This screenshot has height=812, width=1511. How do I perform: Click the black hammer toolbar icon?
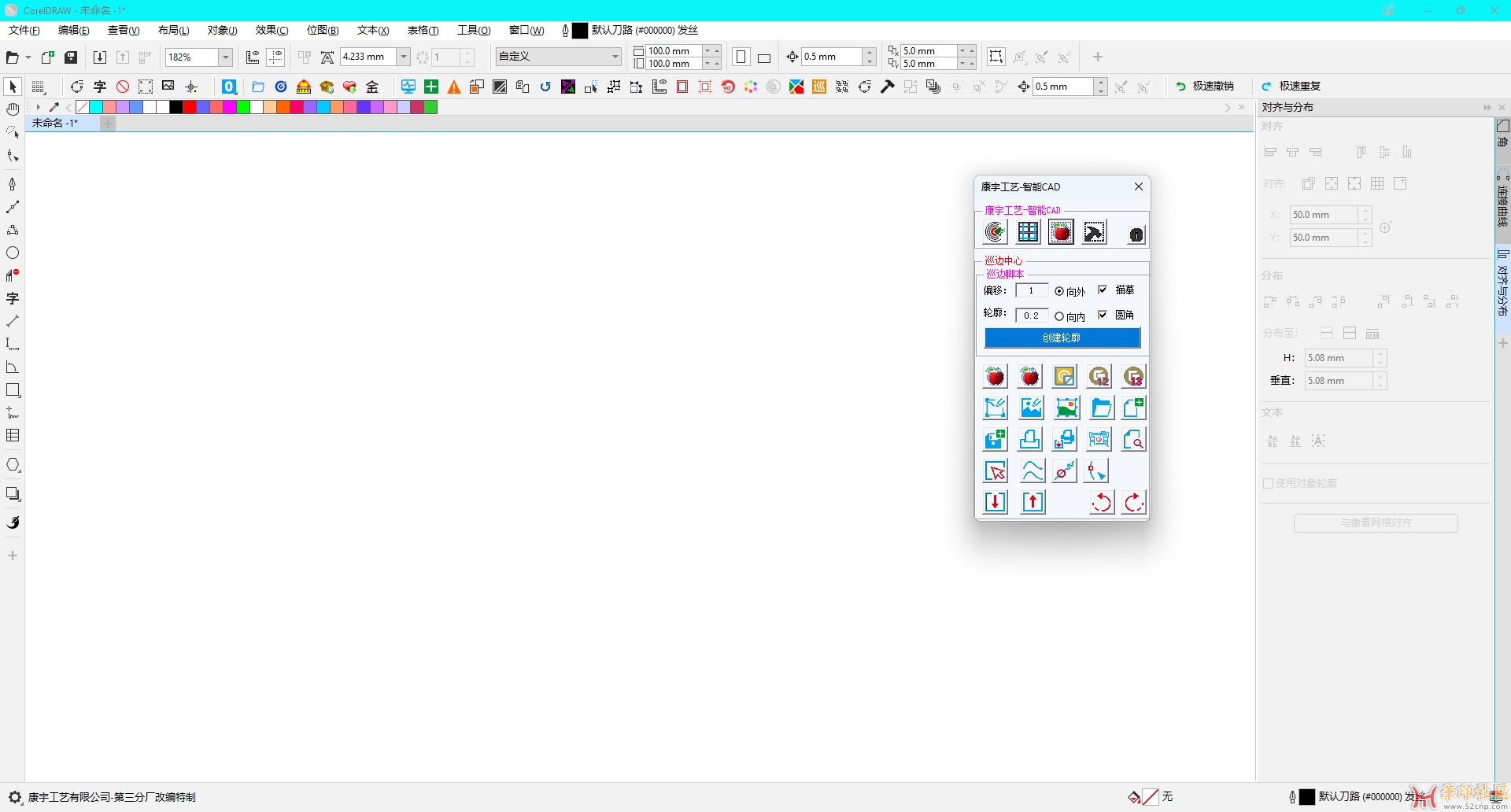click(x=888, y=87)
